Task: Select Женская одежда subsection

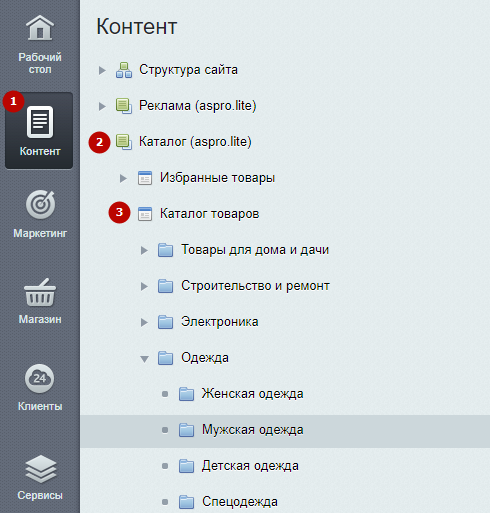Action: [252, 394]
